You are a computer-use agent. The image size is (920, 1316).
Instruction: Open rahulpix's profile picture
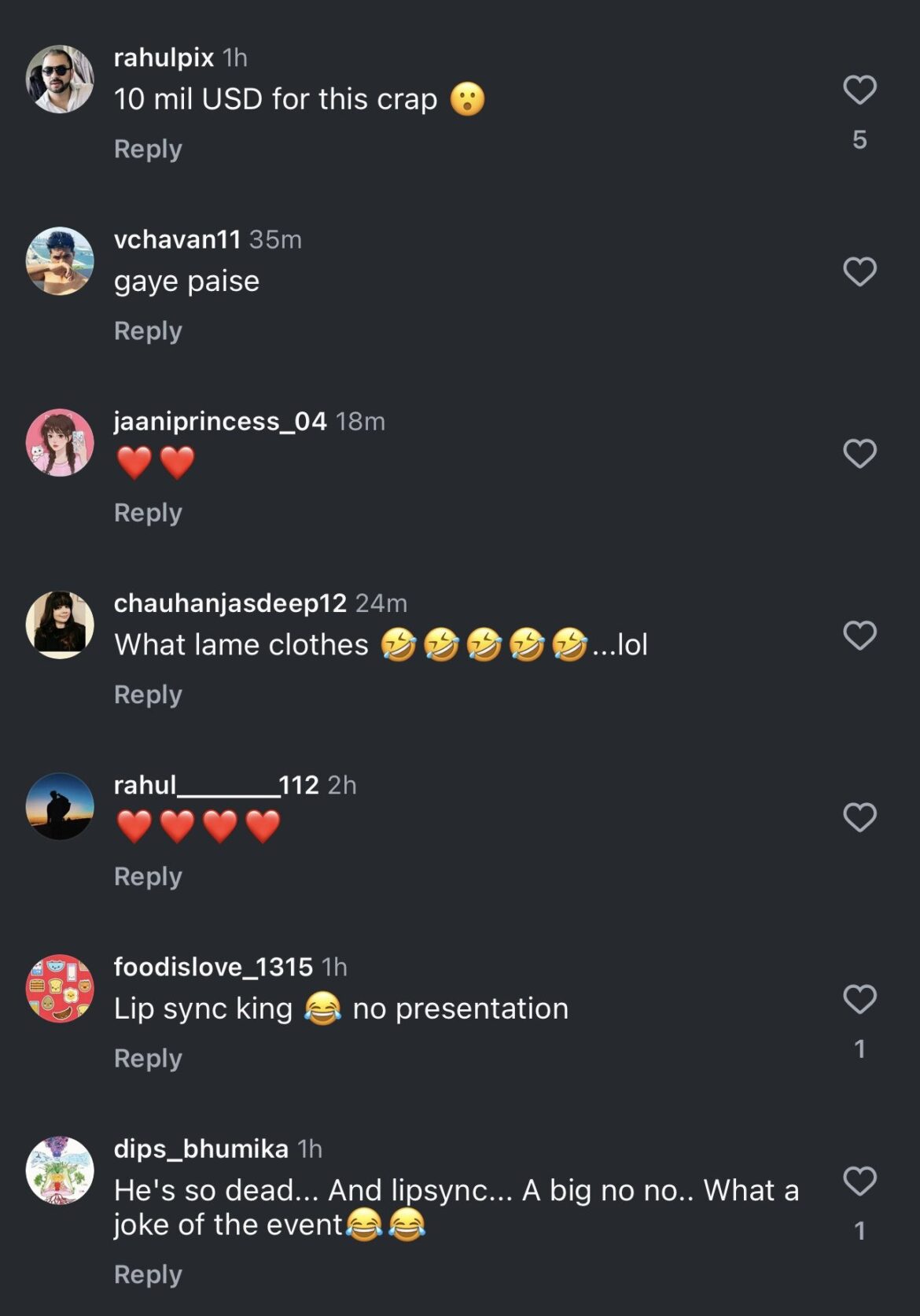click(x=60, y=79)
